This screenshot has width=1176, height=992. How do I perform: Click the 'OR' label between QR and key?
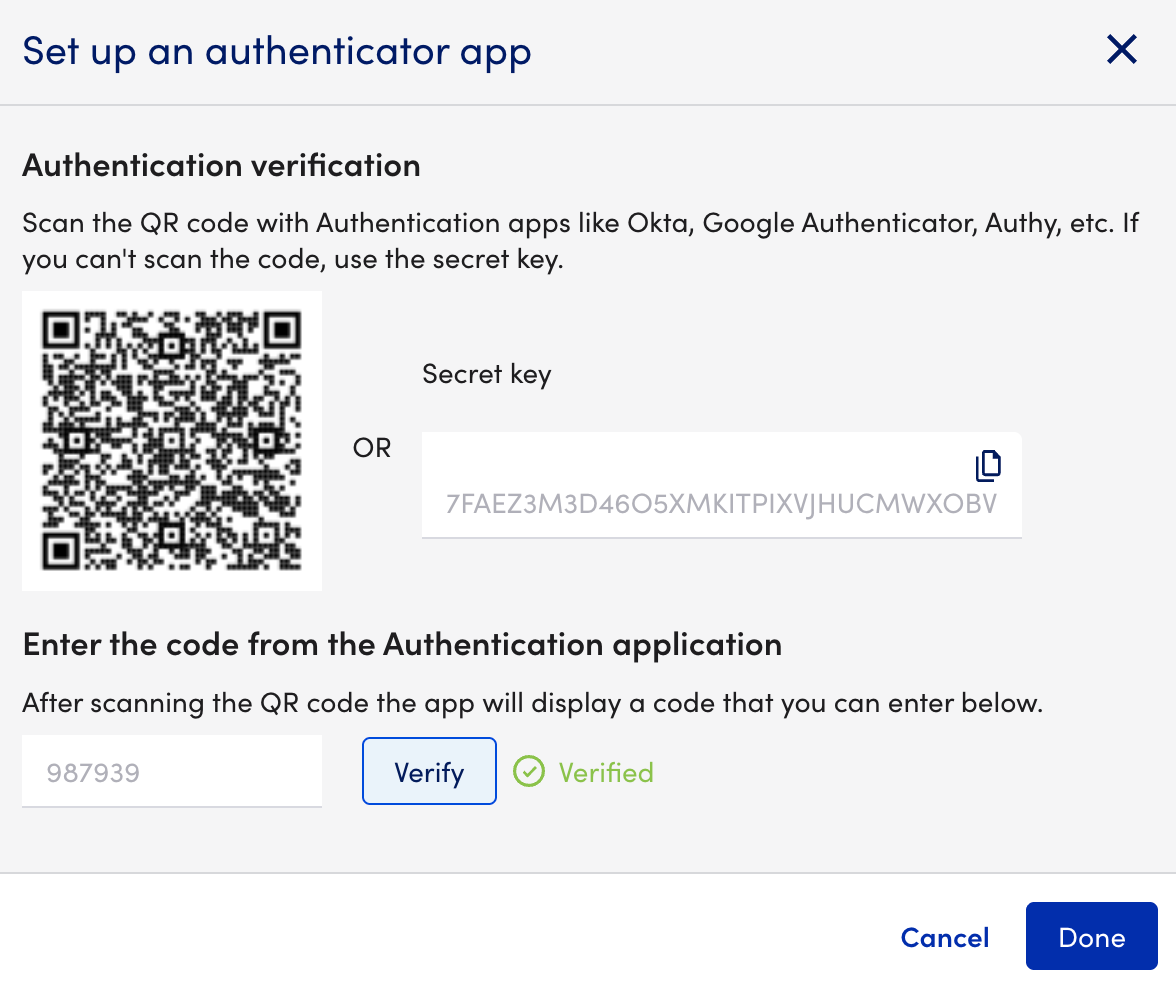[x=371, y=448]
